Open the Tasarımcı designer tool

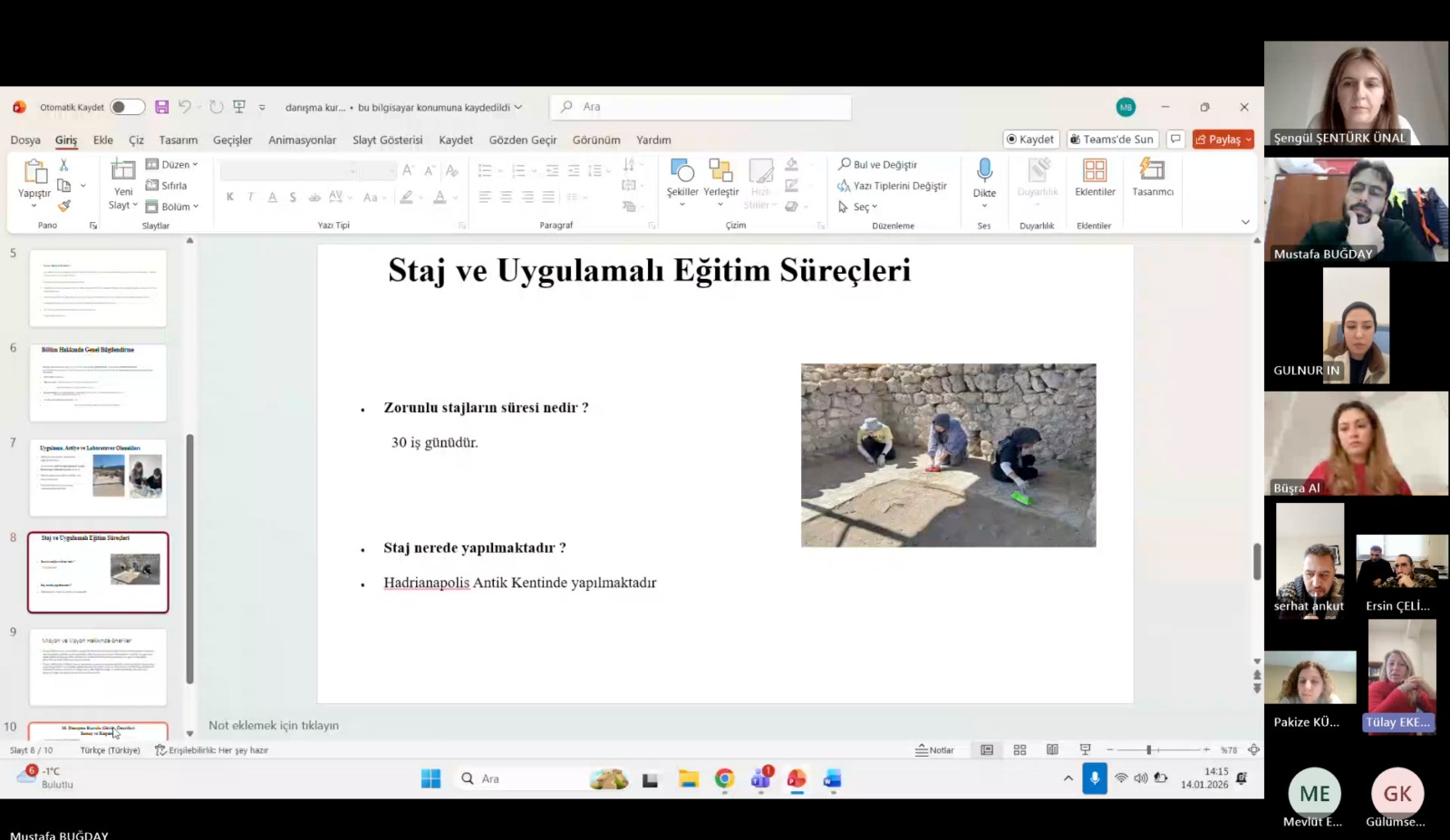1152,171
